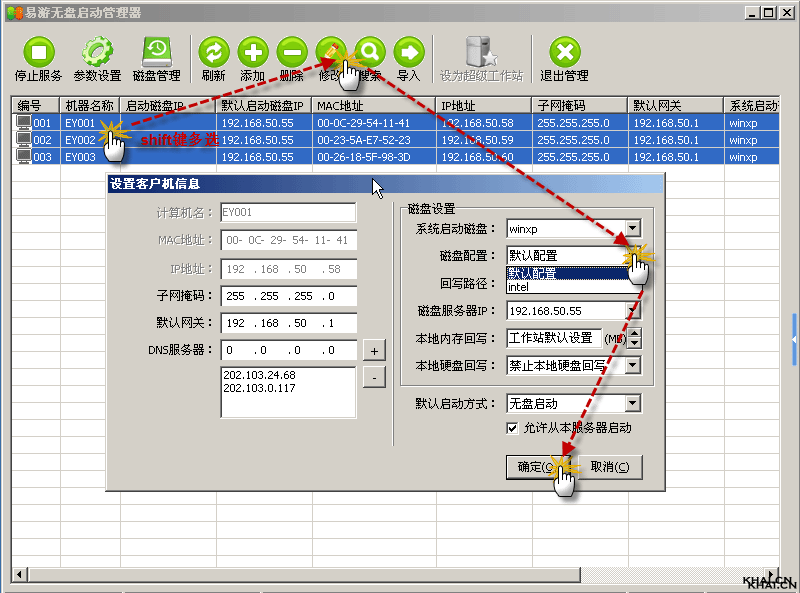800x593 pixels.
Task: Open 参数设置 from the toolbar
Action: pos(97,54)
